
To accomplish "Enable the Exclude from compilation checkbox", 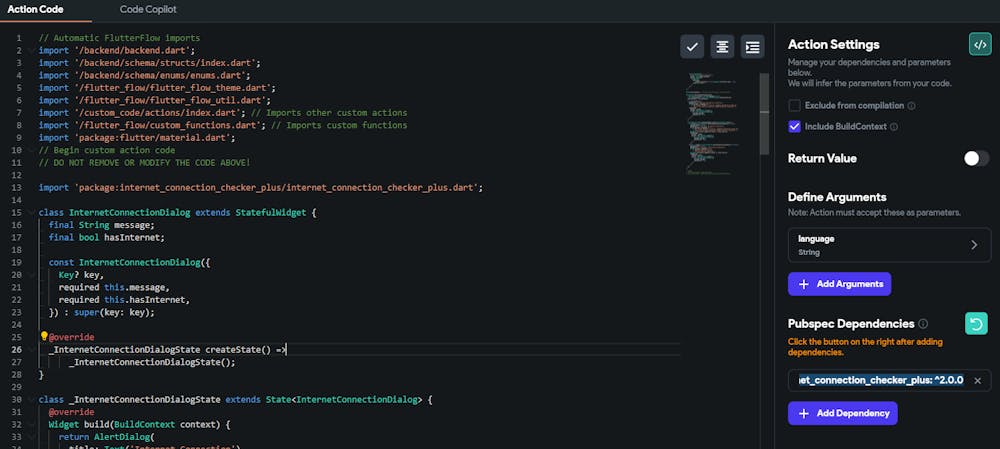I will point(794,105).
